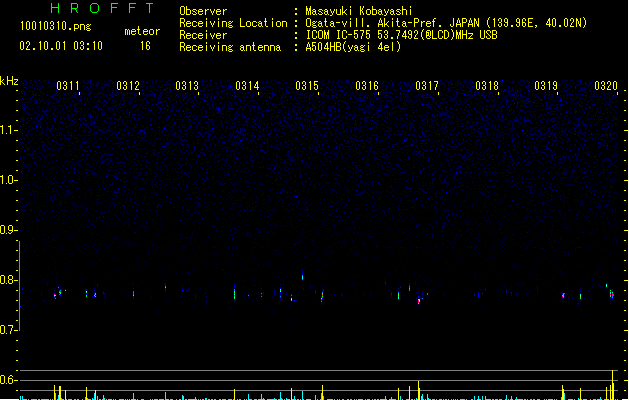
Task: Click the 0.9 kHz frequency axis label
Action: (x=8, y=230)
